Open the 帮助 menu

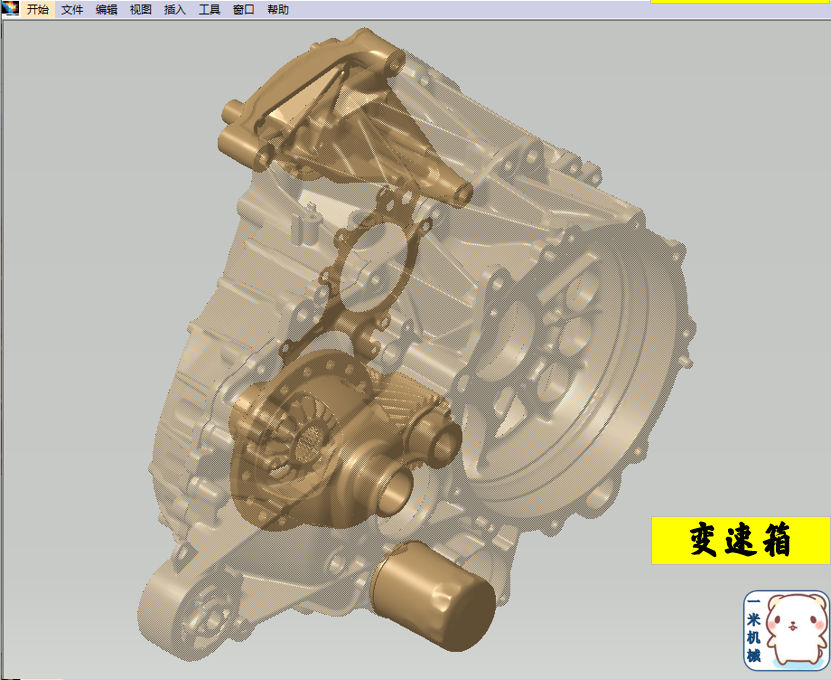[x=278, y=9]
